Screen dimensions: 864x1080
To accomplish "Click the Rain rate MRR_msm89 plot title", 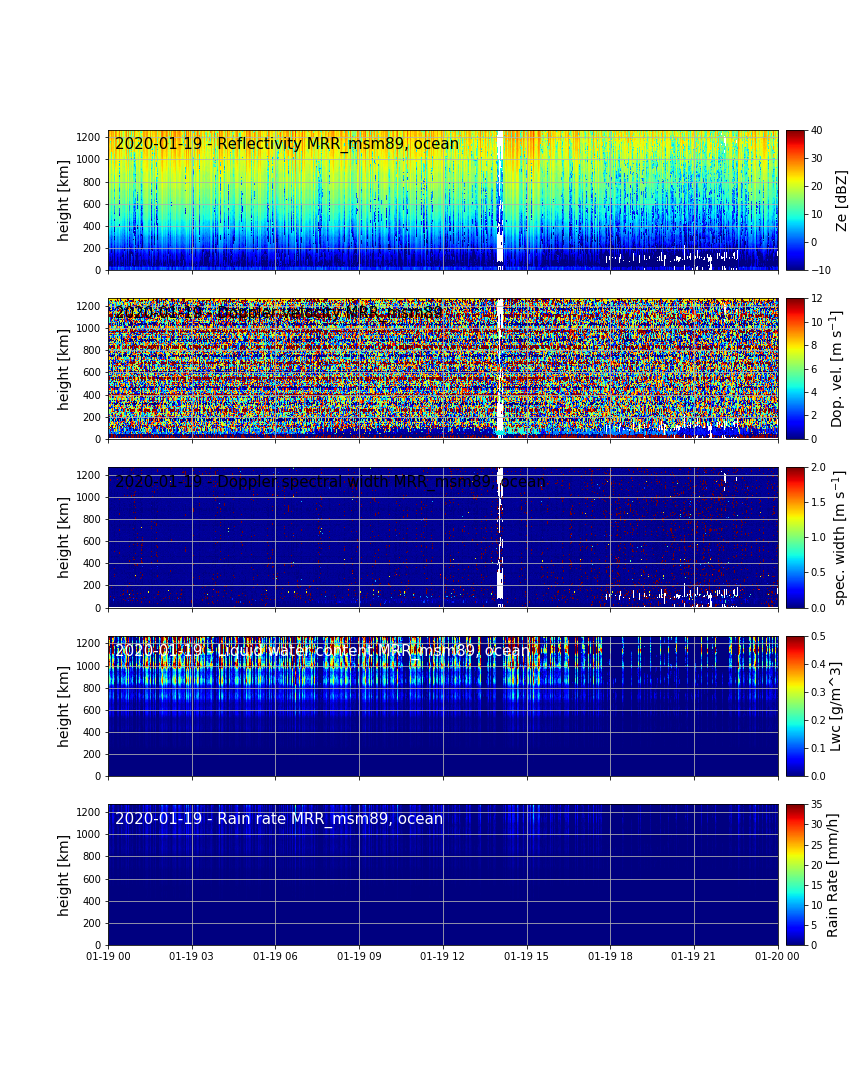I will click(x=279, y=819).
